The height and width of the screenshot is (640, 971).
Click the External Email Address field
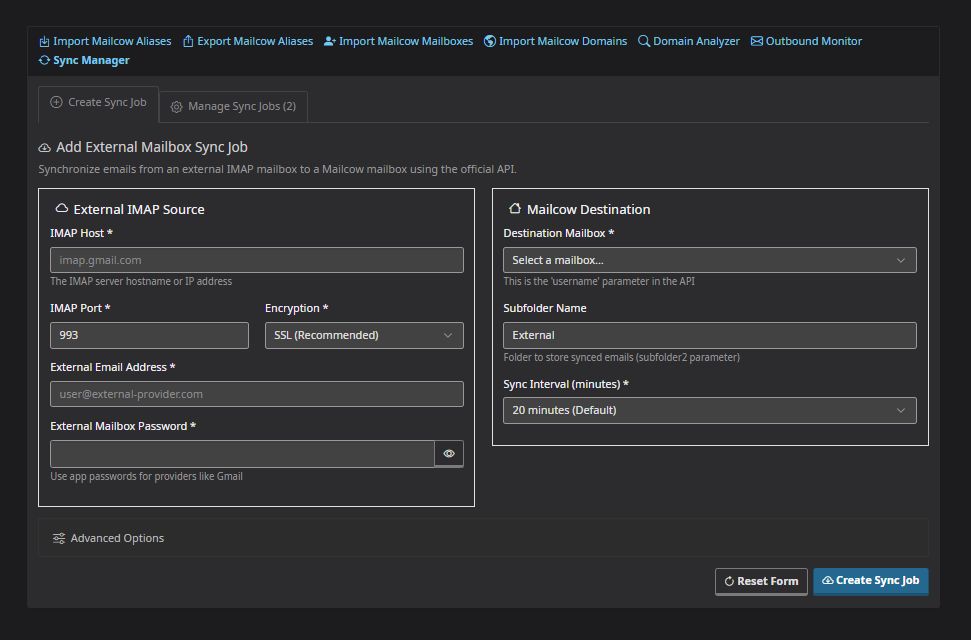click(256, 394)
